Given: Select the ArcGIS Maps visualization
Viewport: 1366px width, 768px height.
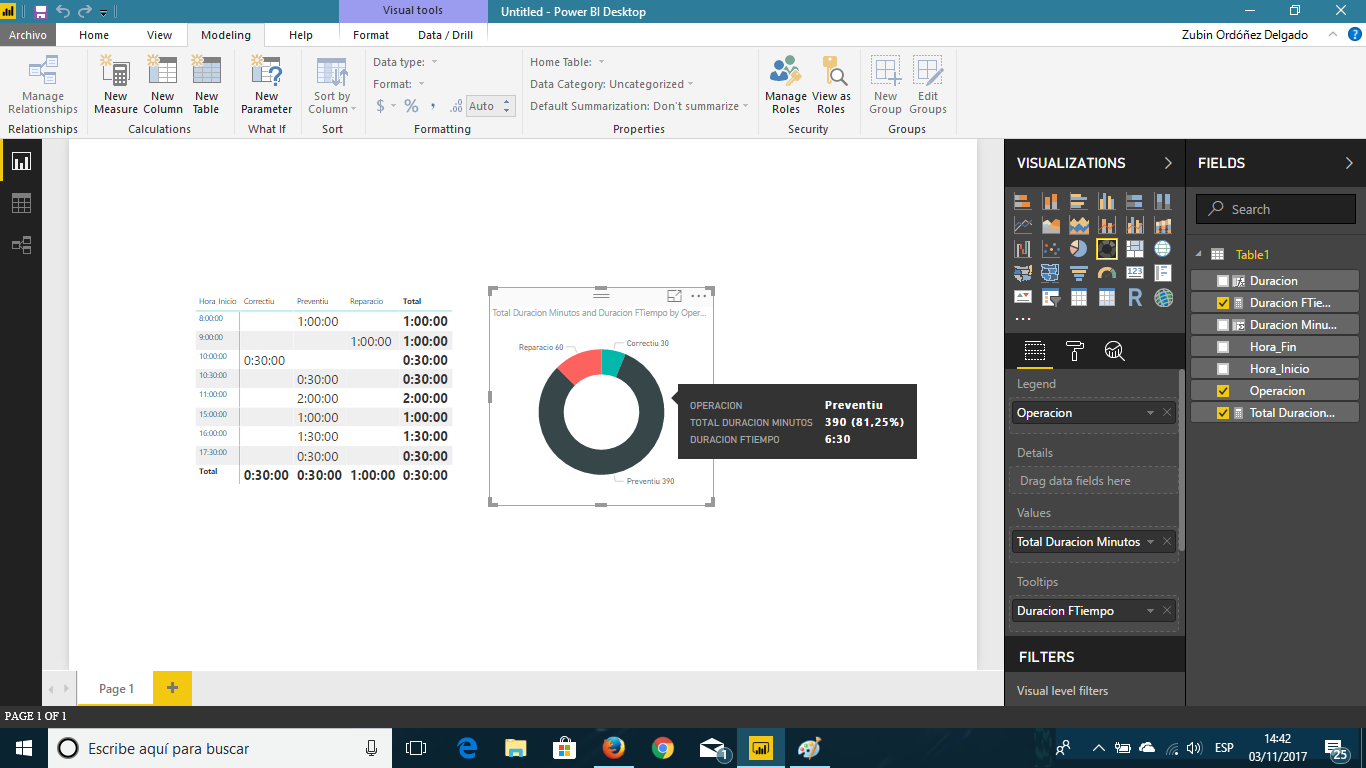Looking at the screenshot, I should [1162, 297].
